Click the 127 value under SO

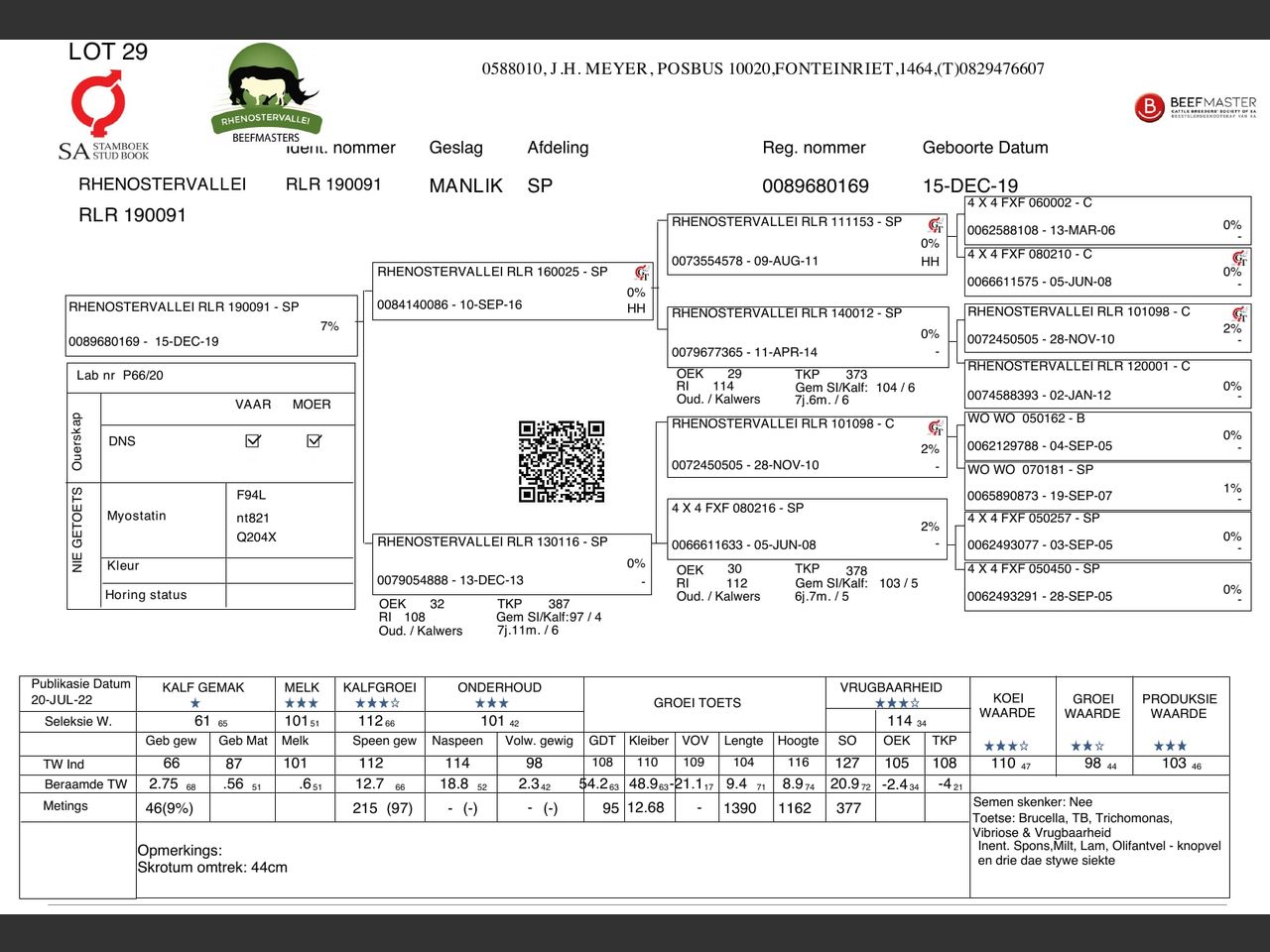point(847,763)
